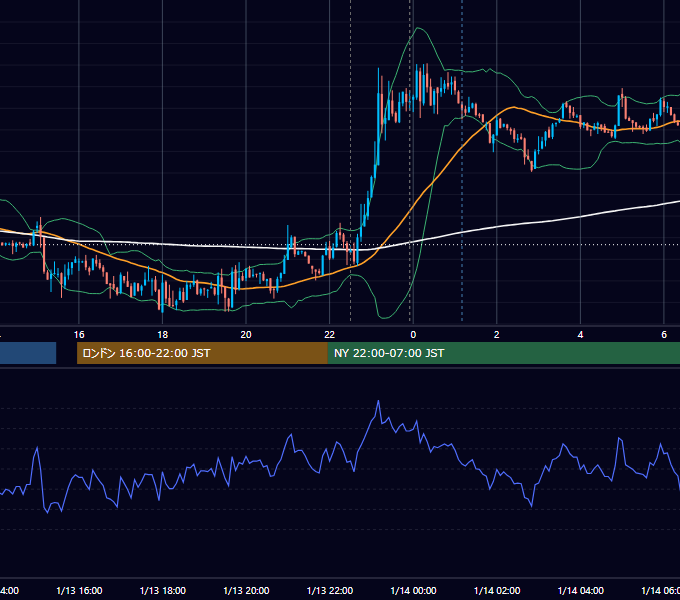Viewport: 680px width, 600px height.
Task: Click the hour label 20 on upper axis
Action: (246, 335)
